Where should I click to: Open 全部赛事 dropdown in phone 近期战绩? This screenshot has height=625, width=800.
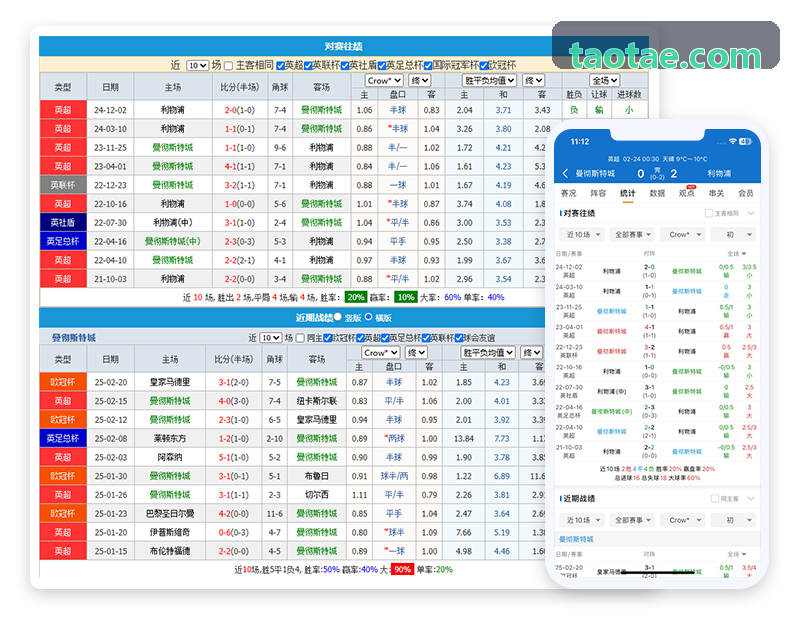[x=632, y=520]
